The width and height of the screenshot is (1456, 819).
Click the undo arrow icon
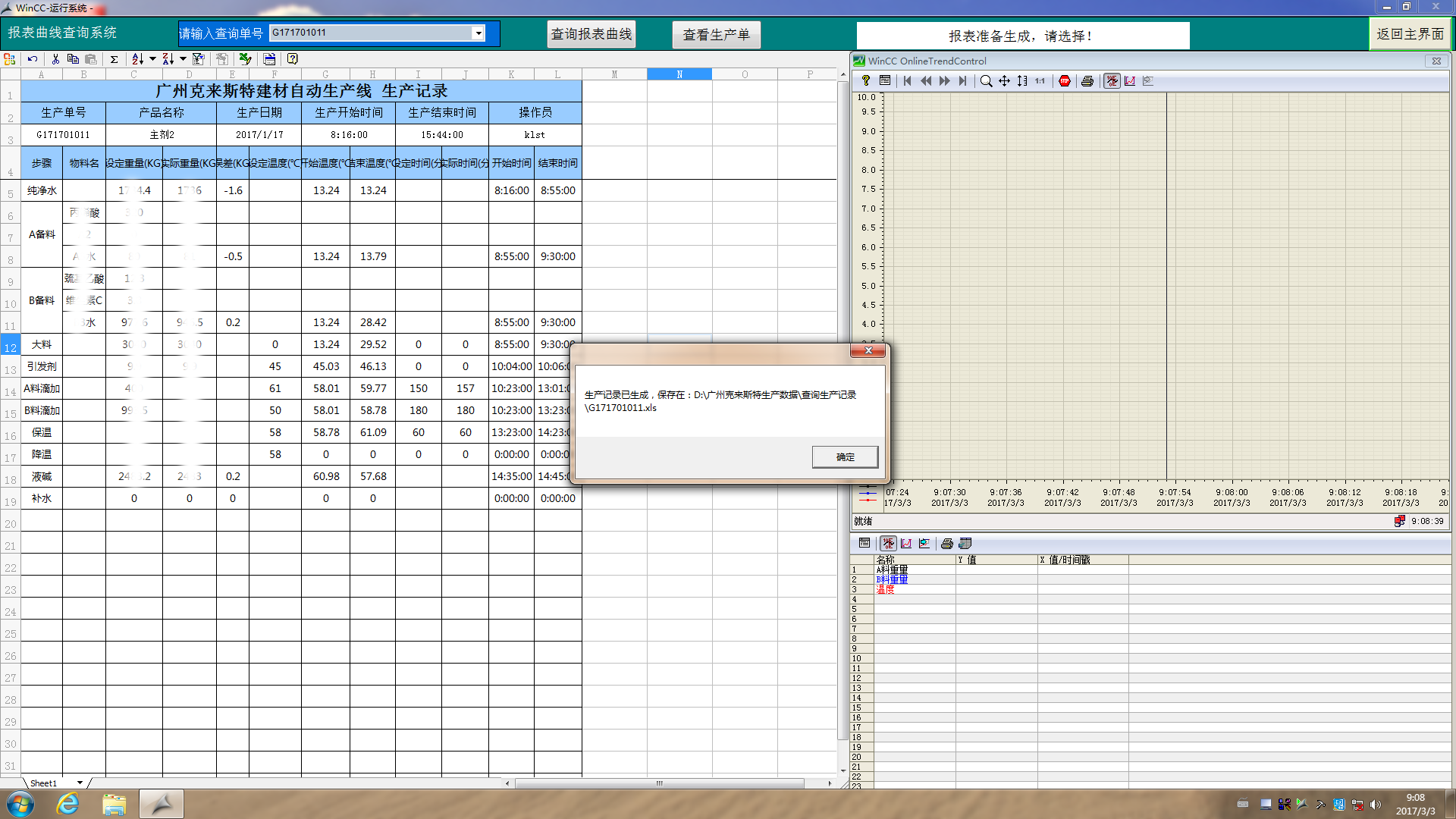click(x=33, y=59)
